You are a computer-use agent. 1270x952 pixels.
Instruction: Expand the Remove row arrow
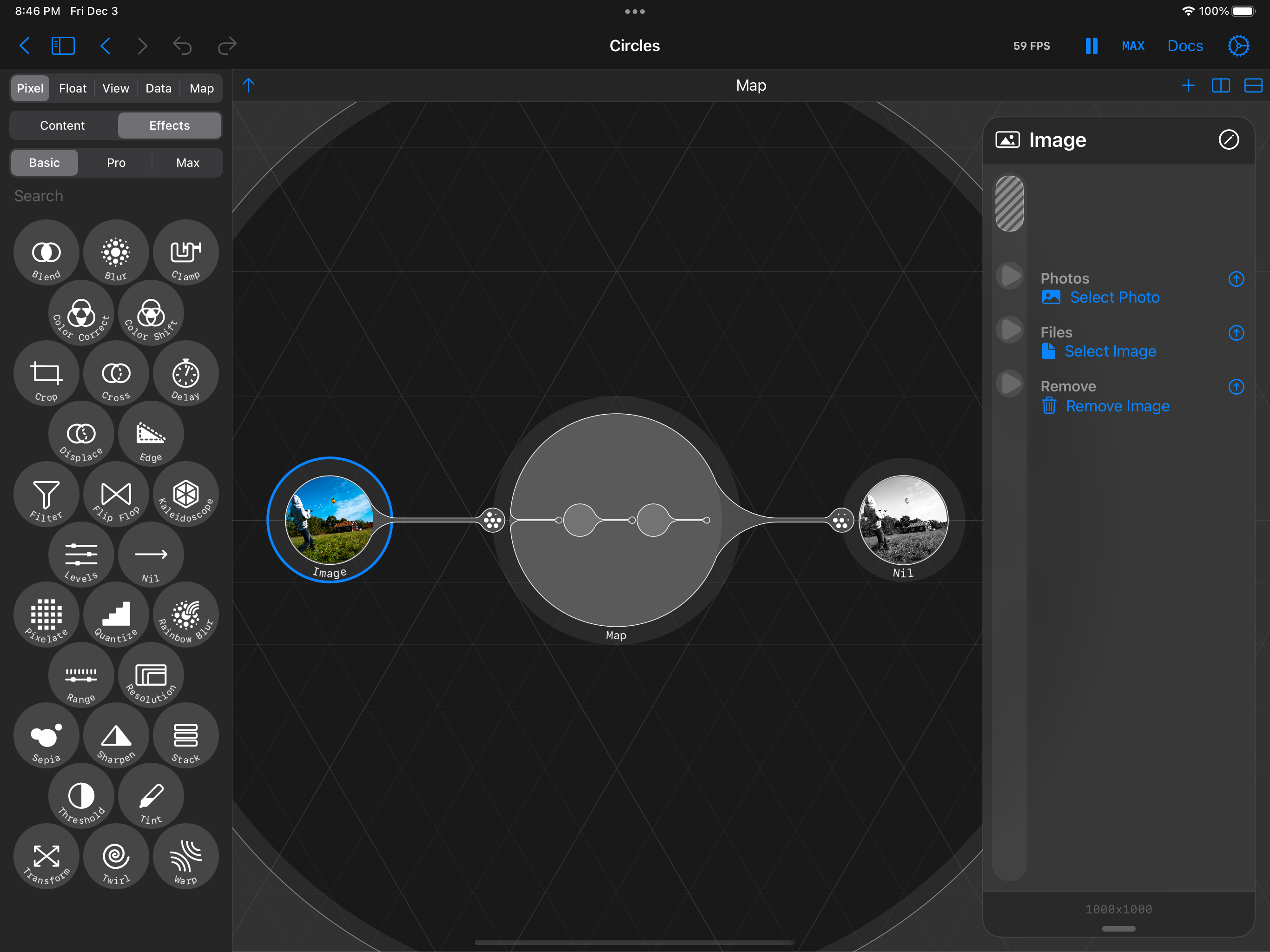[x=1236, y=387]
